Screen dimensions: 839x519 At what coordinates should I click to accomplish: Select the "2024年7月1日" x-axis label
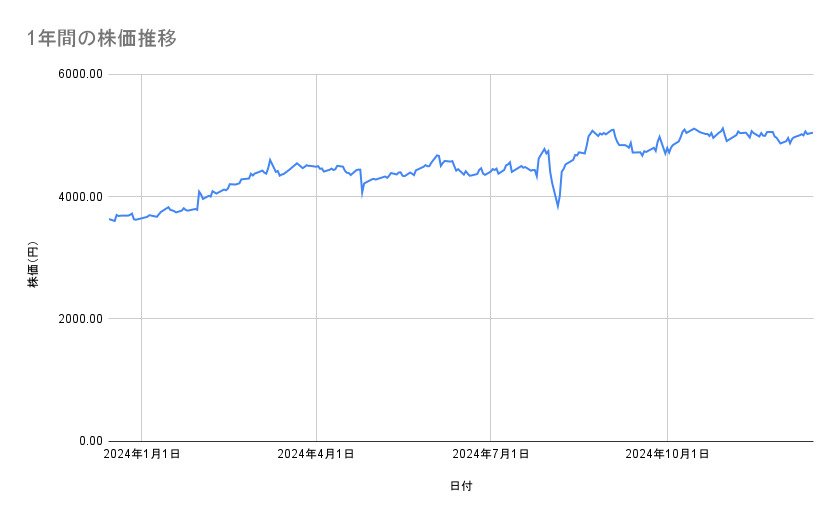(x=491, y=454)
